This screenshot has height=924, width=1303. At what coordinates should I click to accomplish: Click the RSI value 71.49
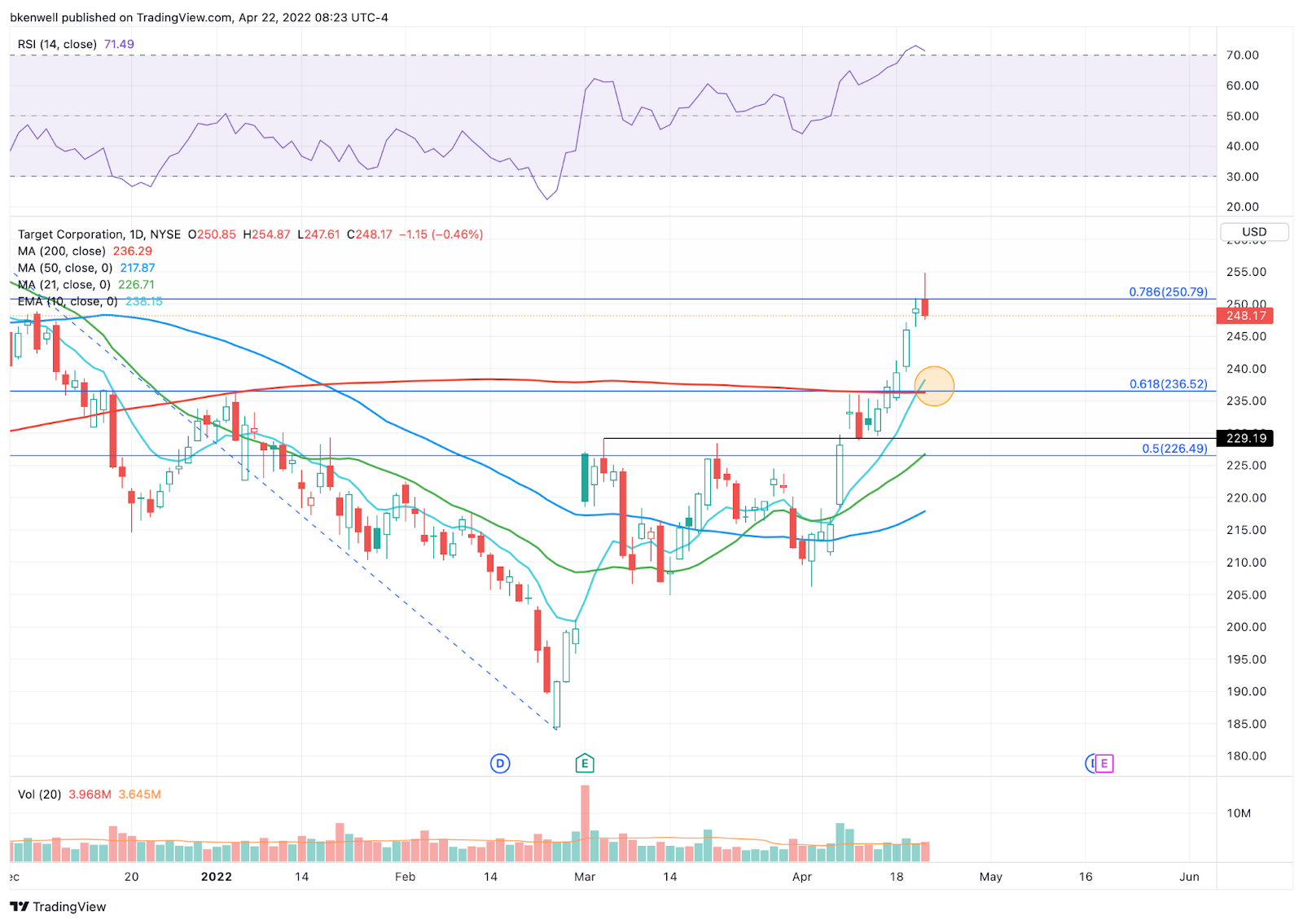click(x=119, y=45)
